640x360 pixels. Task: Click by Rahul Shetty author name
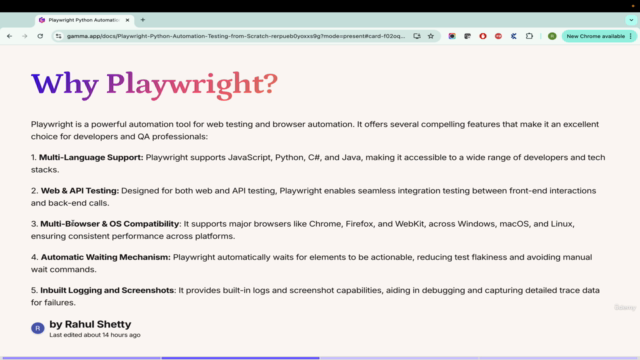pyautogui.click(x=90, y=324)
